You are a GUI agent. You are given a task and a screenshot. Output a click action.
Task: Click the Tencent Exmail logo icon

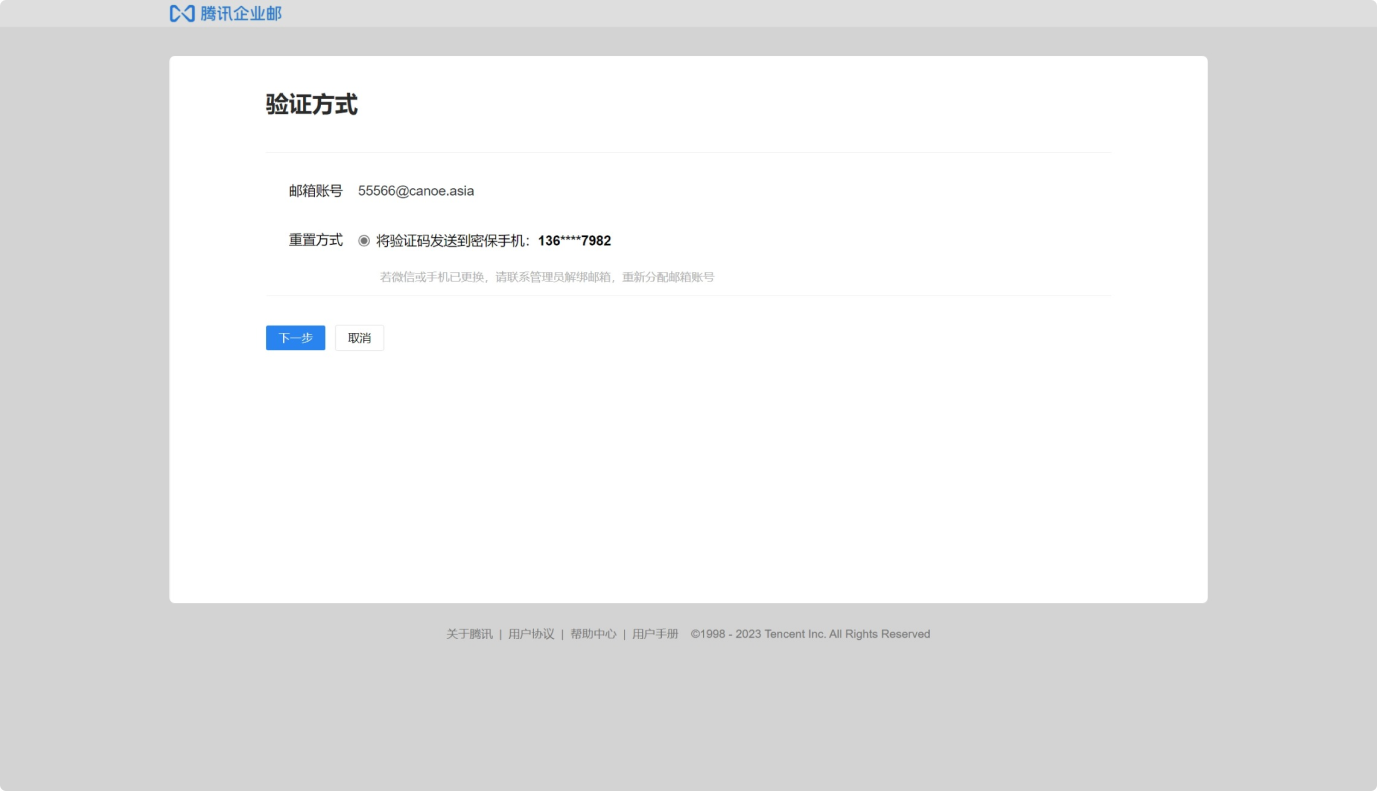click(181, 13)
